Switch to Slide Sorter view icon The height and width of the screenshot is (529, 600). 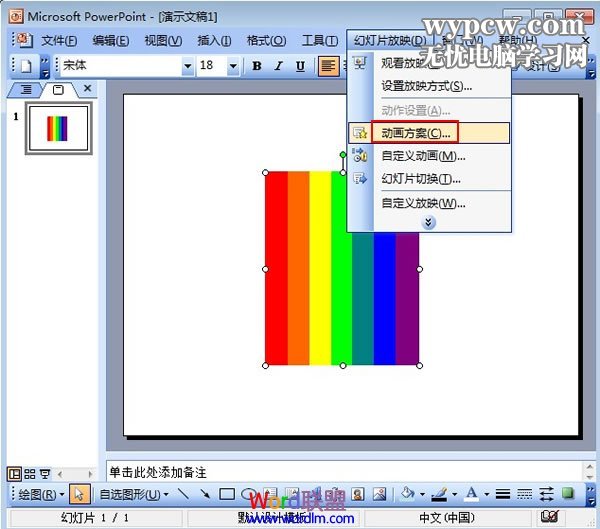tap(30, 474)
